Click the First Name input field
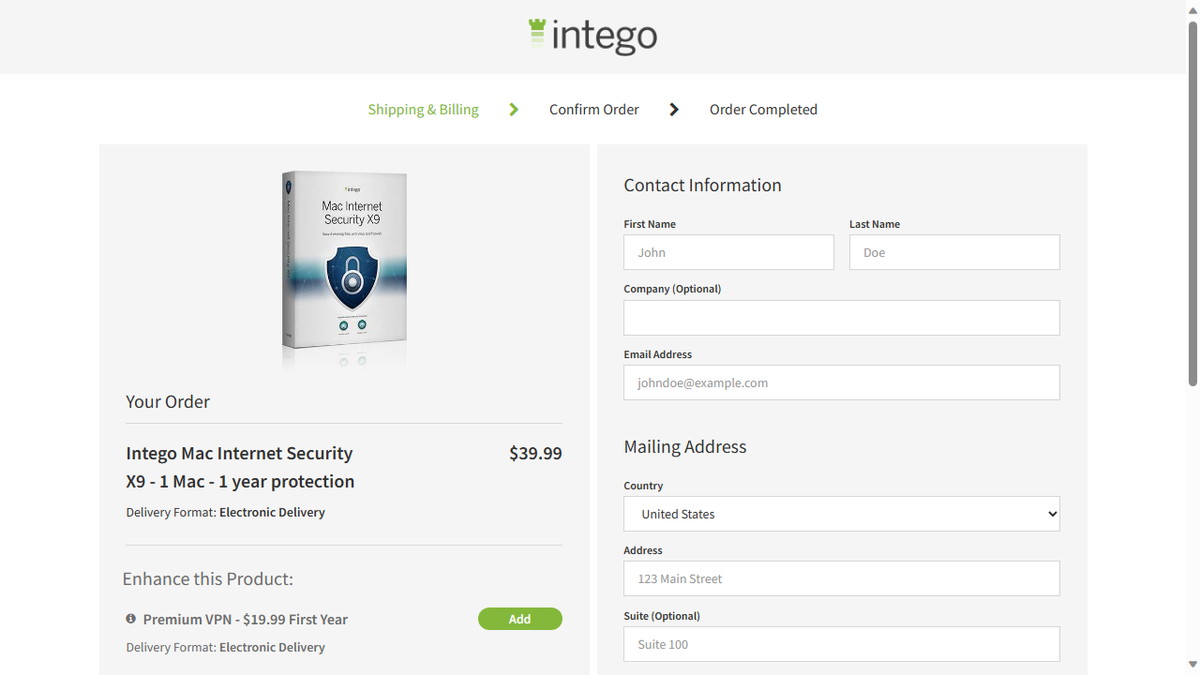Viewport: 1200px width, 675px height. (x=728, y=252)
